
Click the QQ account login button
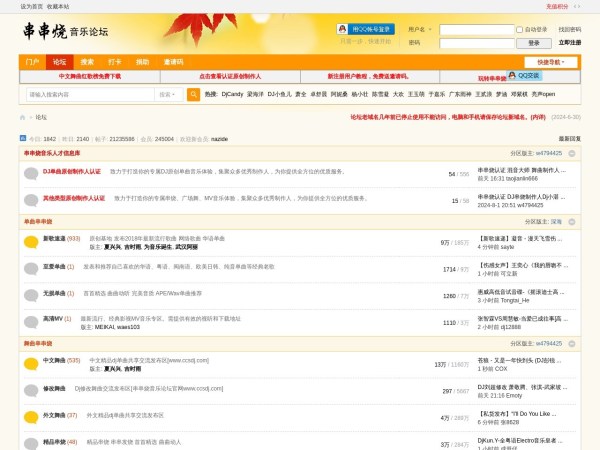tap(365, 29)
